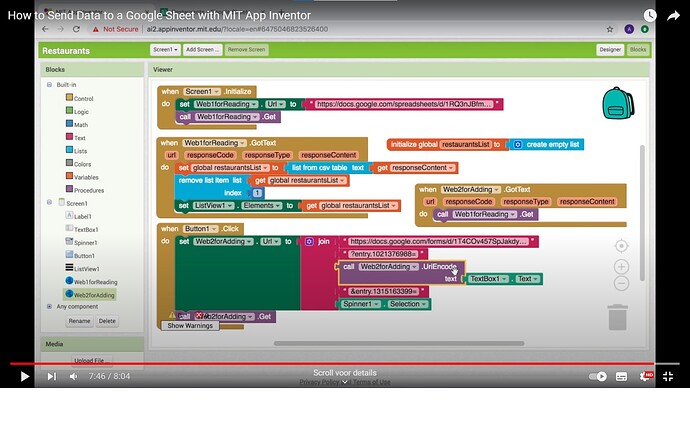Image resolution: width=690 pixels, height=423 pixels.
Task: Exit full screen mode
Action: pos(668,376)
